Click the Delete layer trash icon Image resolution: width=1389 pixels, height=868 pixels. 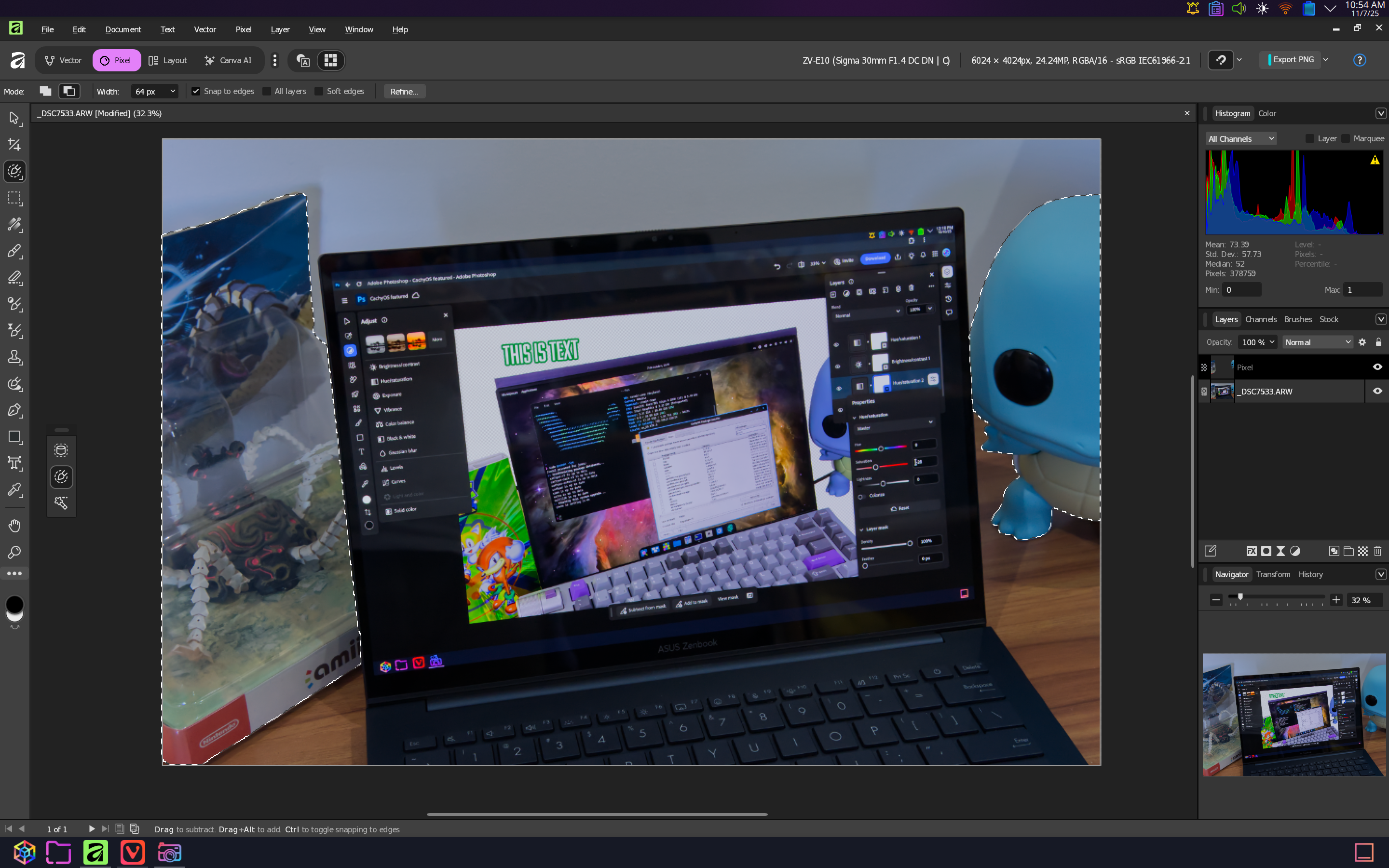pyautogui.click(x=1377, y=551)
